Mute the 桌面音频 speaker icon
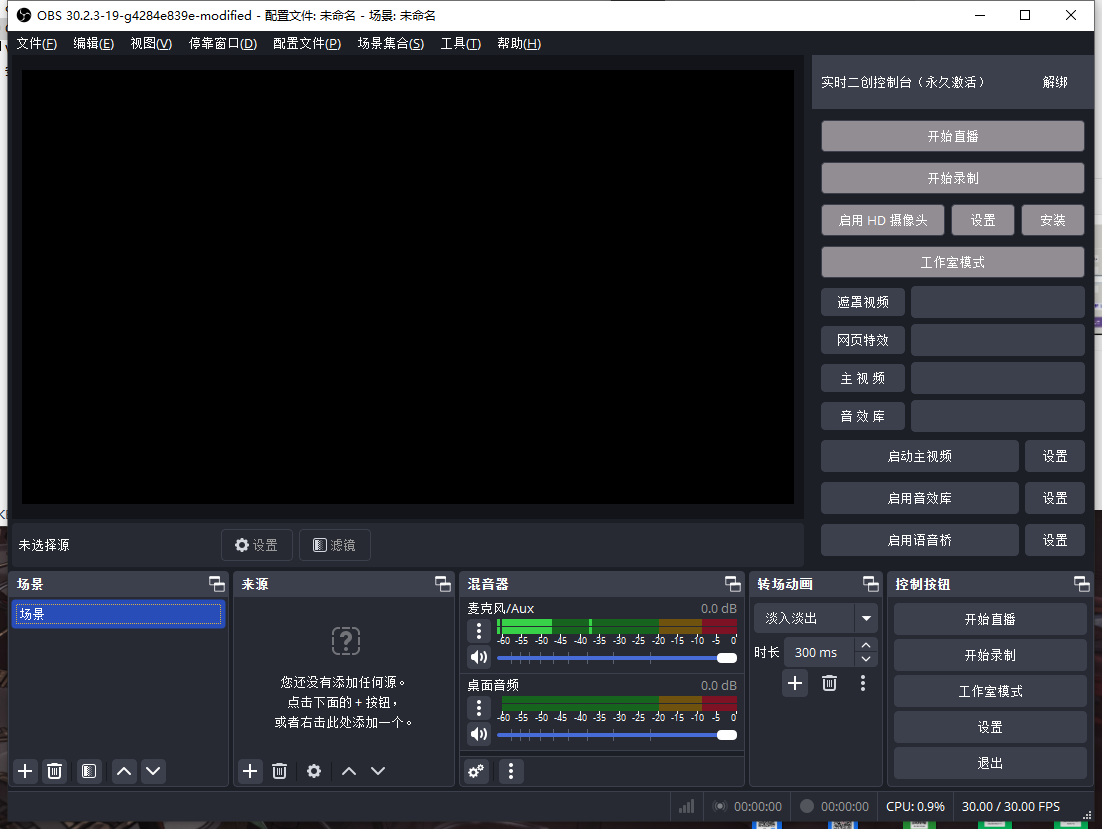This screenshot has height=829, width=1102. coord(480,734)
